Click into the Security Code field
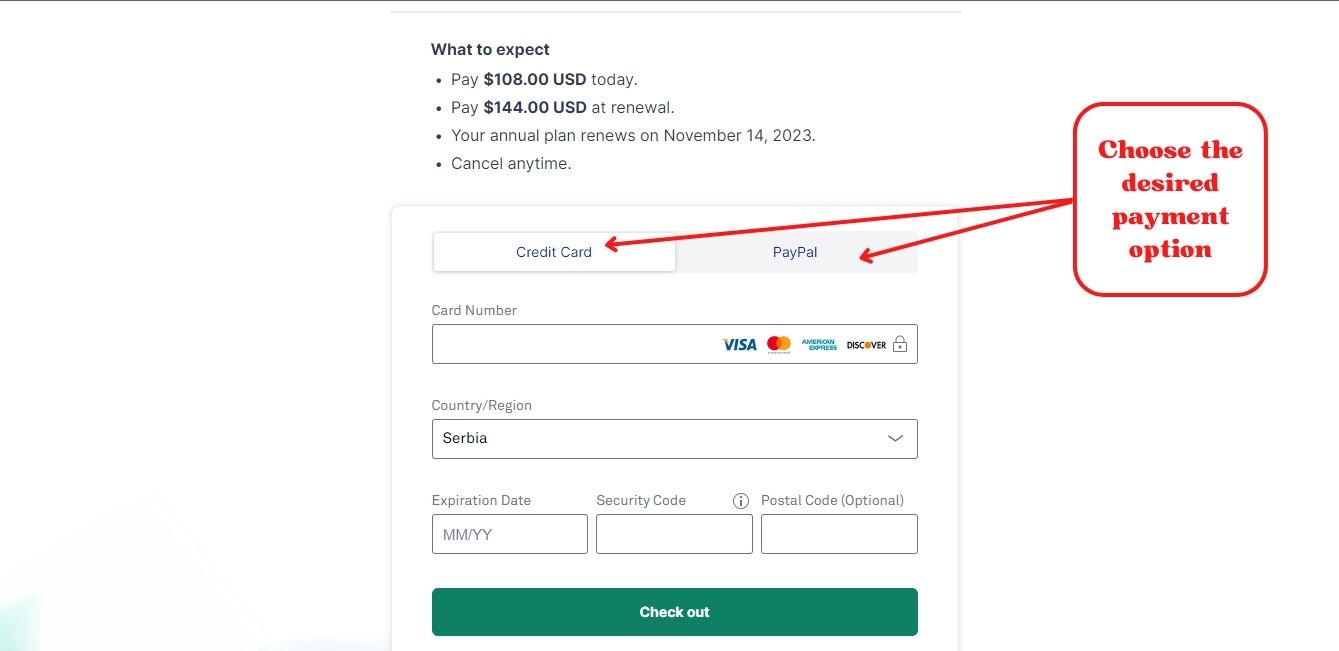 pyautogui.click(x=674, y=534)
